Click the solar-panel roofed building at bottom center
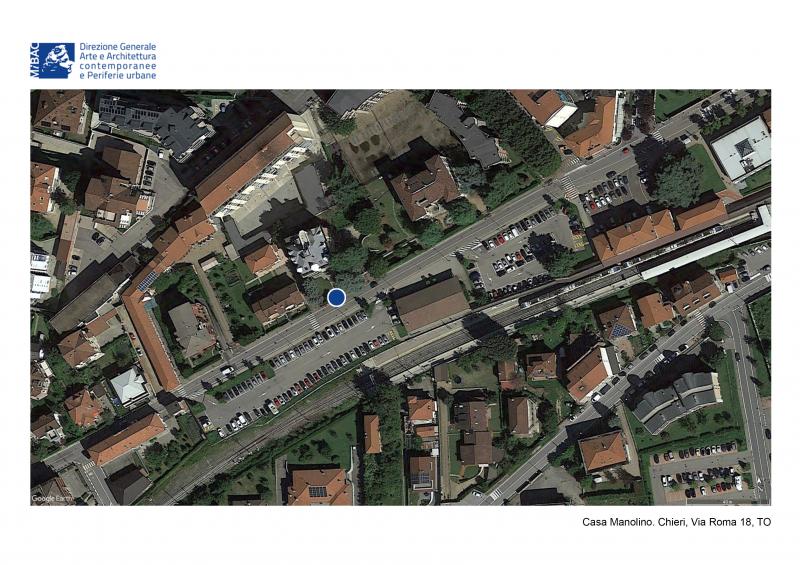Screen dimensions: 800x565 point(318,487)
